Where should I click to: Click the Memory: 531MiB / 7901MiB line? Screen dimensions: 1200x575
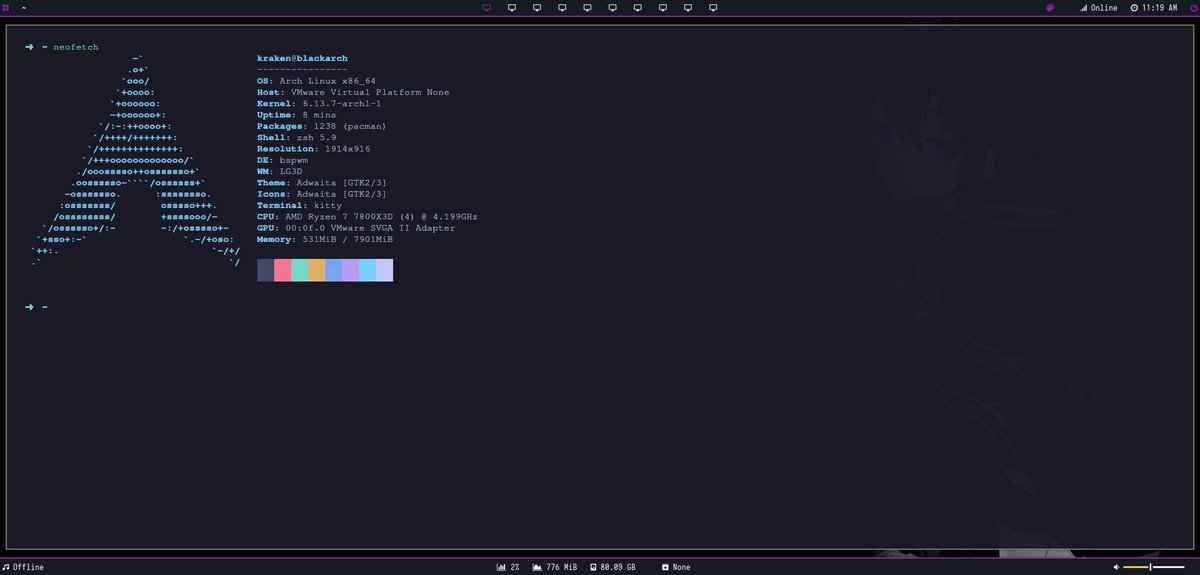pos(325,239)
